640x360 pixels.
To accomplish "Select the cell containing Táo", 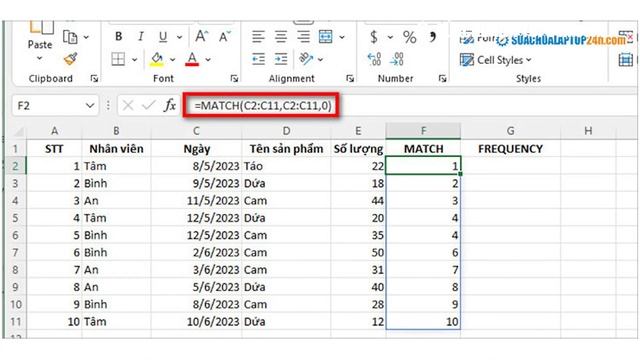I will click(286, 166).
